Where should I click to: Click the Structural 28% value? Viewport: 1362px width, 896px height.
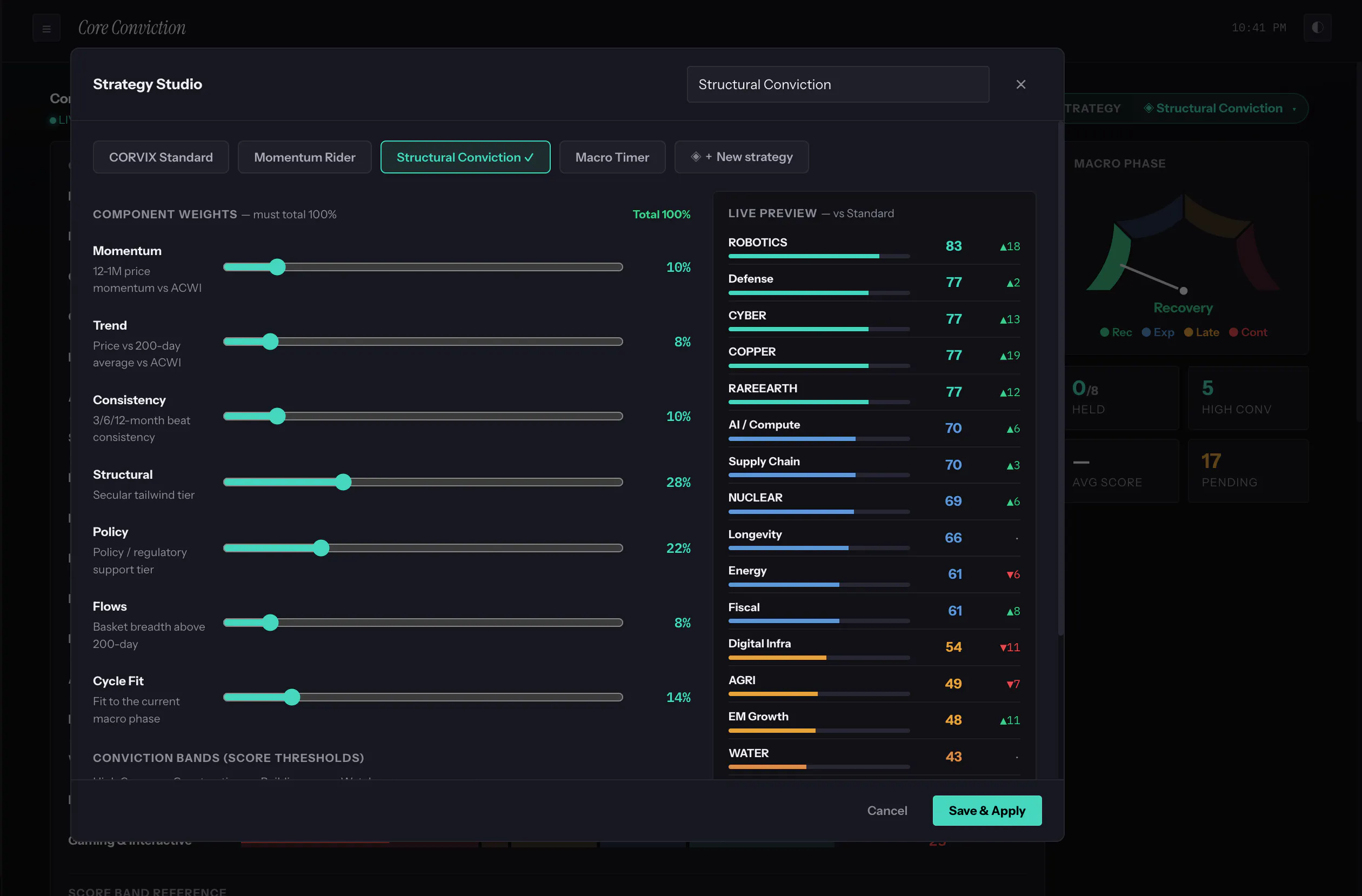coord(678,483)
